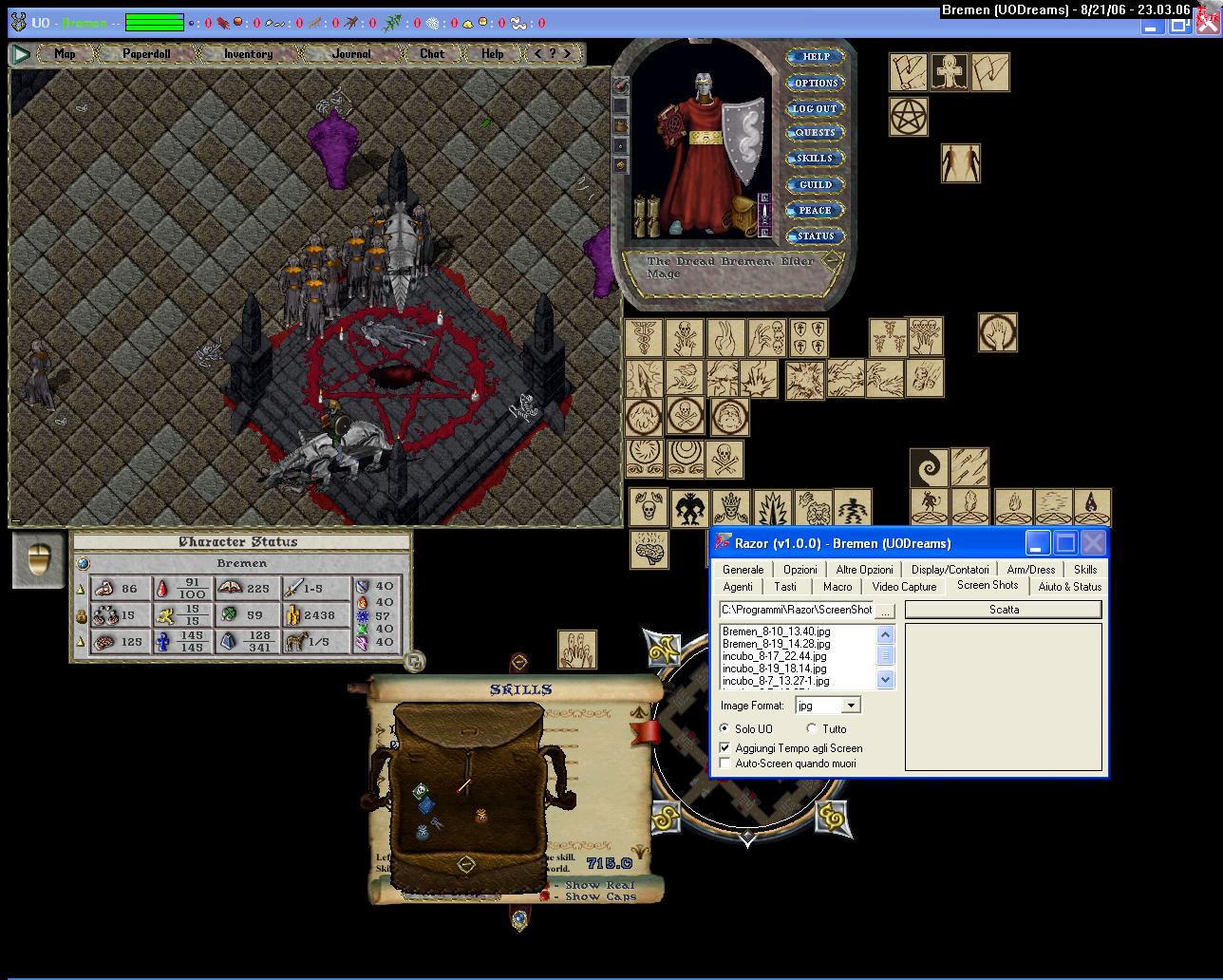Click the green health bar in top title bar

pos(155,23)
